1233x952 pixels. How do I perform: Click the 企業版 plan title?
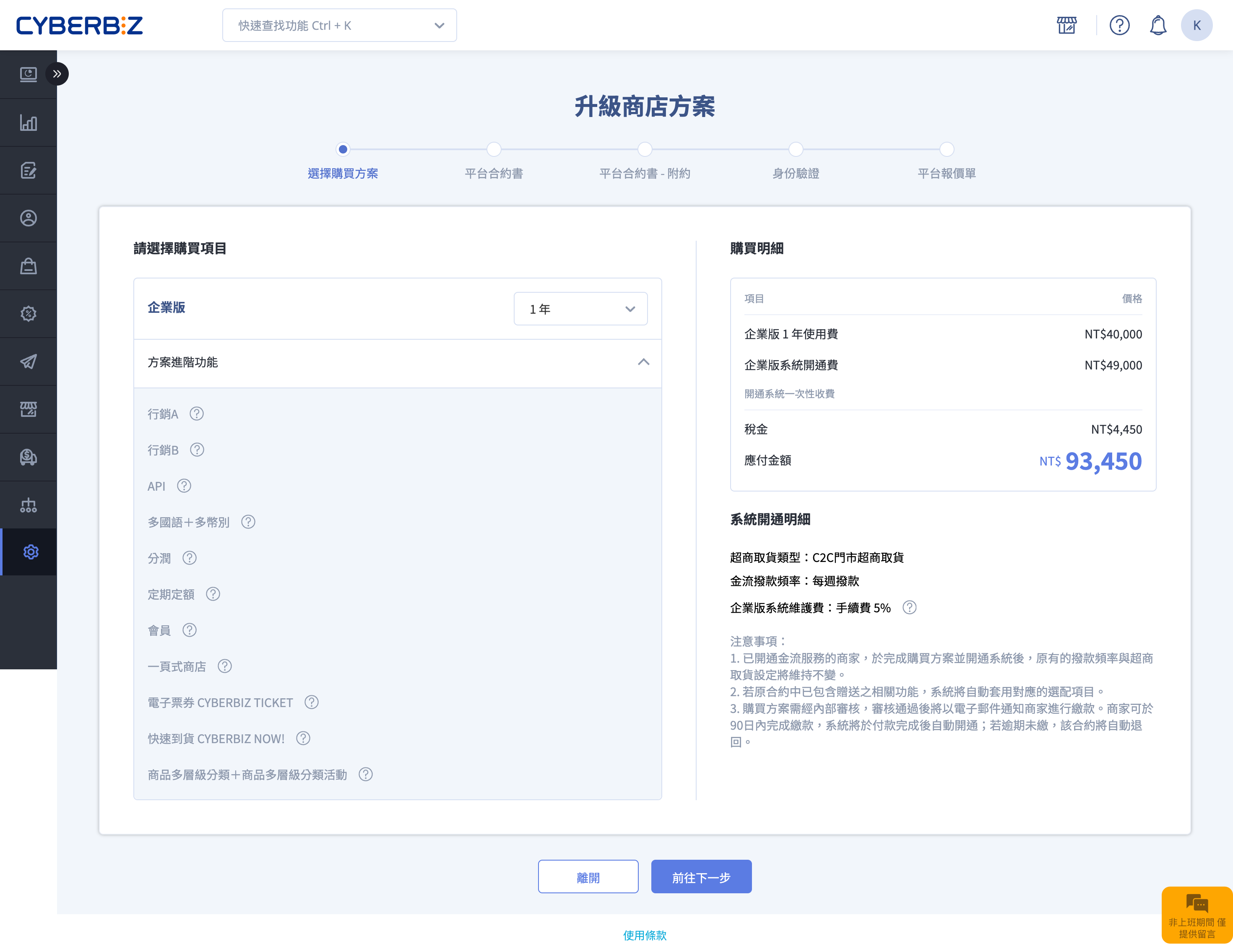pos(166,308)
